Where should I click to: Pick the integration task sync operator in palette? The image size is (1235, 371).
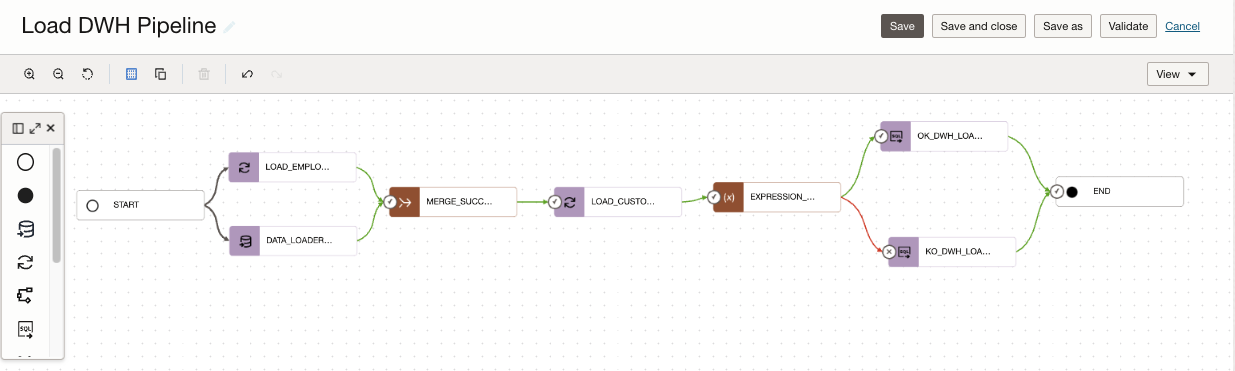(x=26, y=262)
